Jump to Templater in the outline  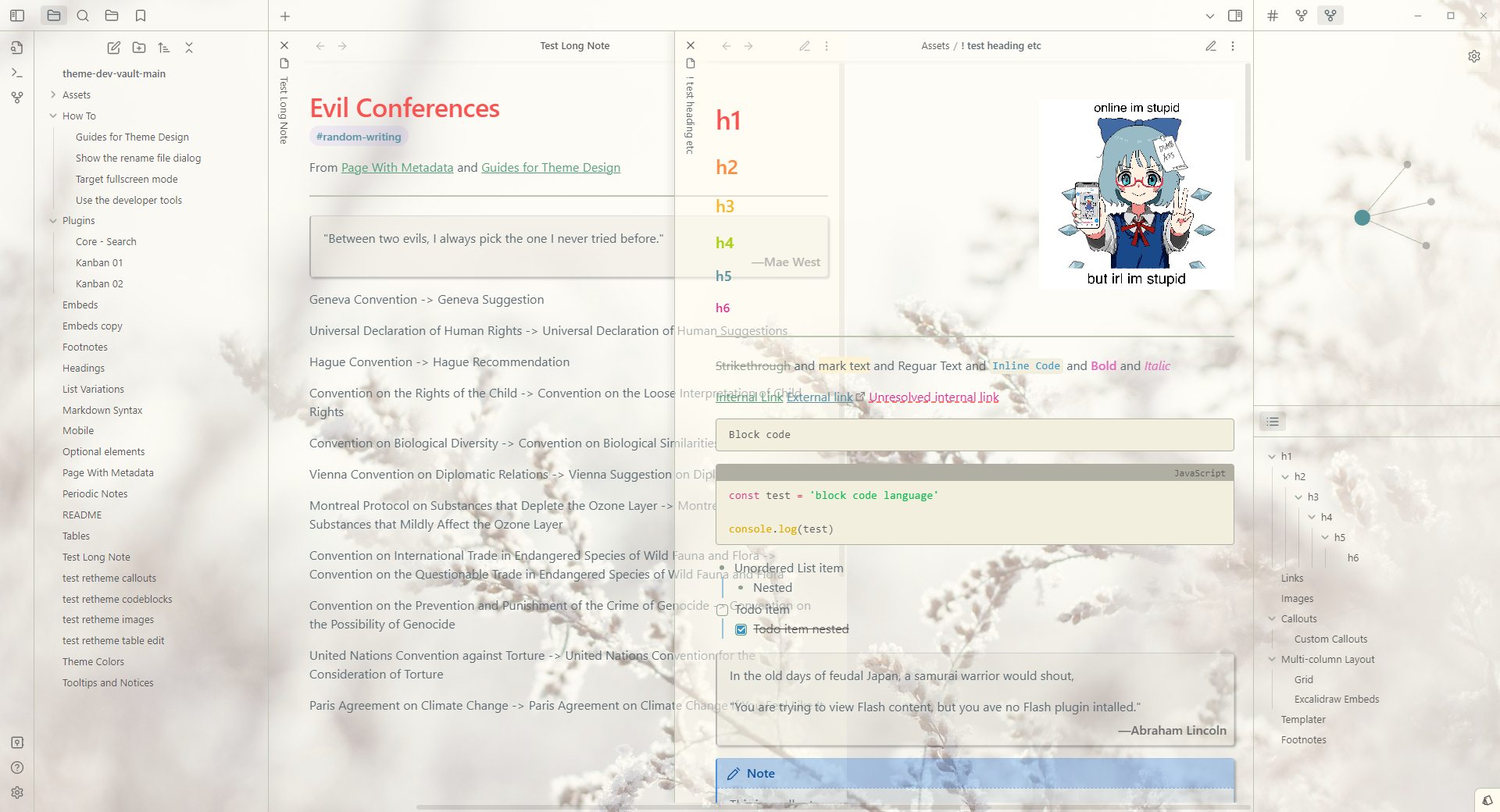coord(1303,720)
